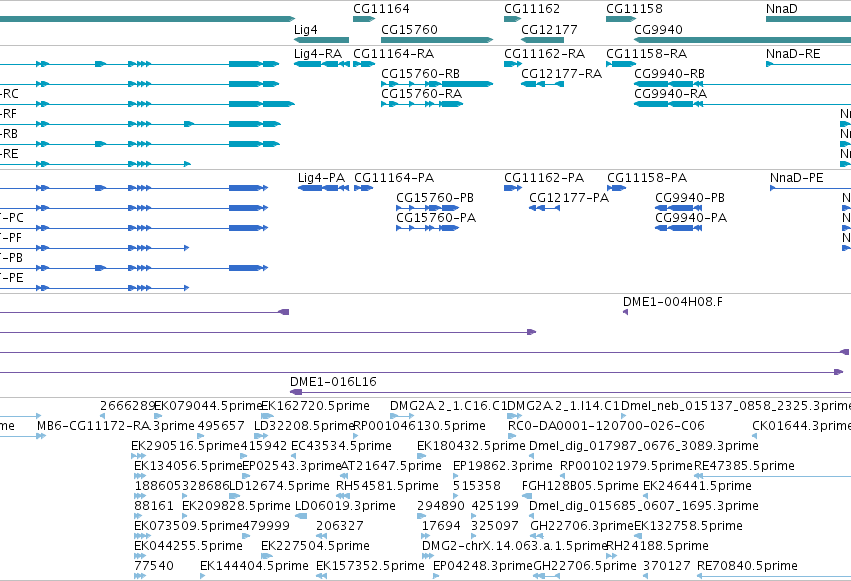Select the CG15760 gene feature
The width and height of the screenshot is (851, 581).
point(437,40)
